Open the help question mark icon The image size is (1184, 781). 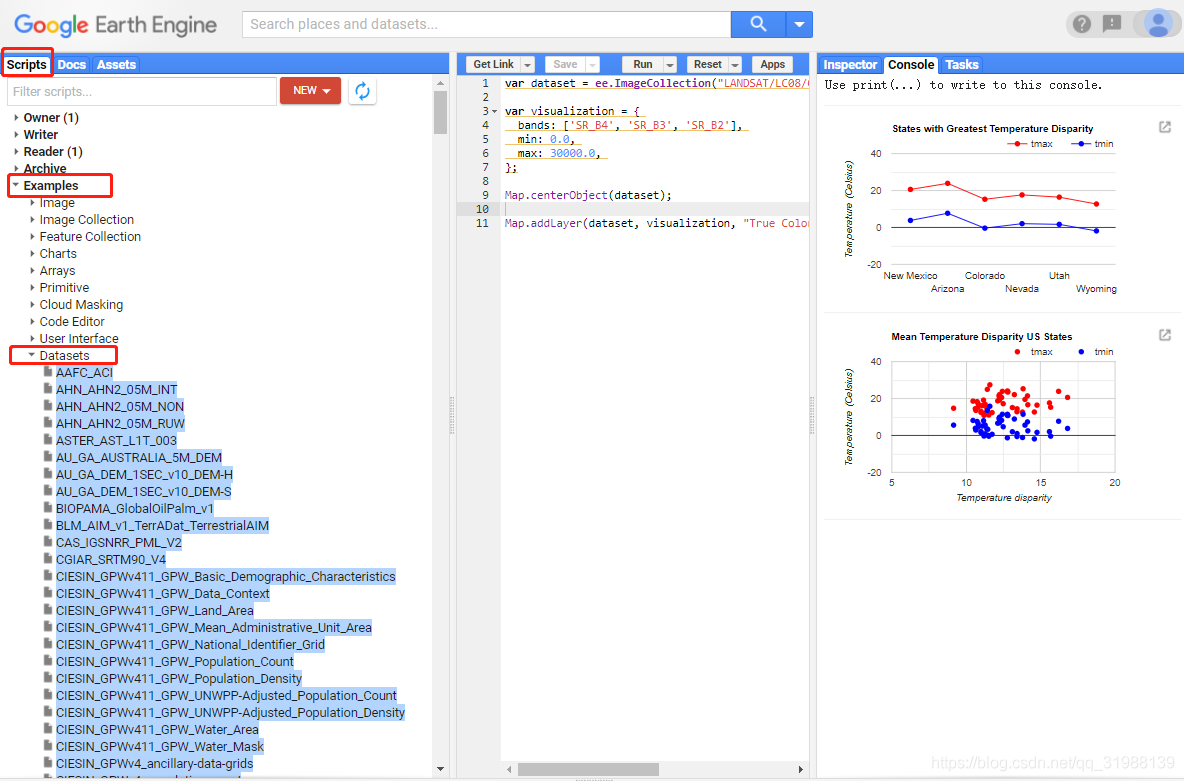click(1081, 24)
